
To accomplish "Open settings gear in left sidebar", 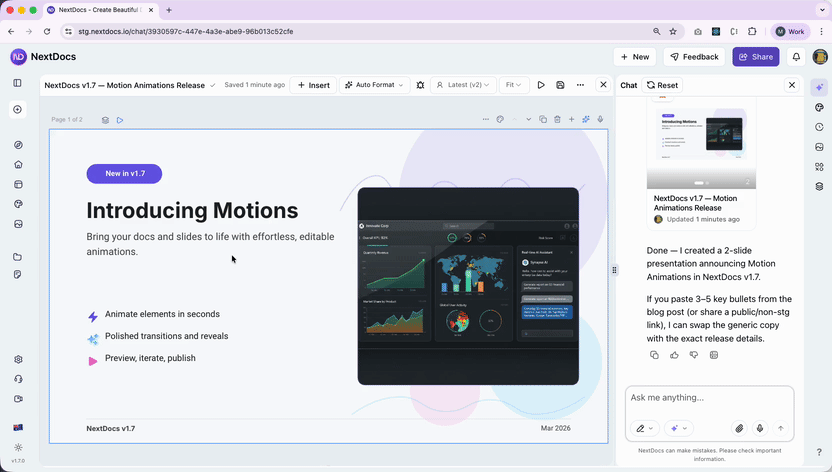I will (x=18, y=360).
